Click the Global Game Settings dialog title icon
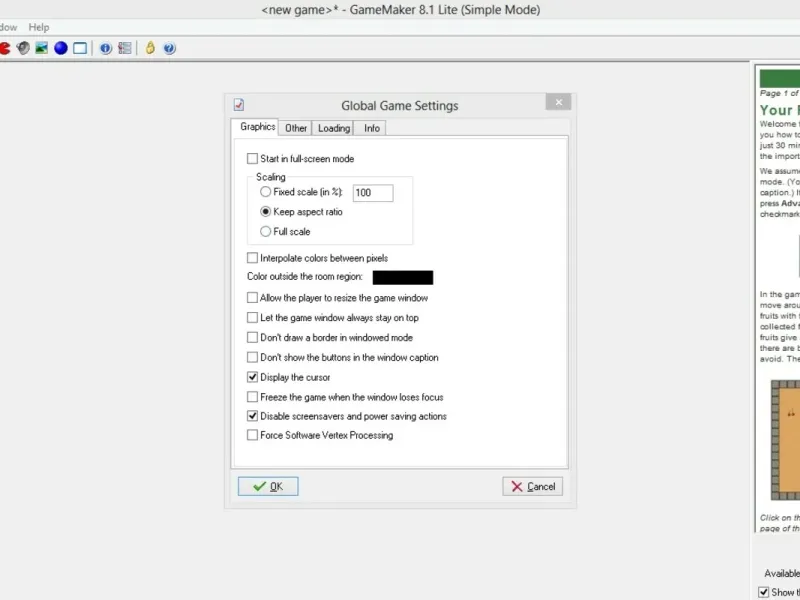The width and height of the screenshot is (800, 600). pos(239,105)
